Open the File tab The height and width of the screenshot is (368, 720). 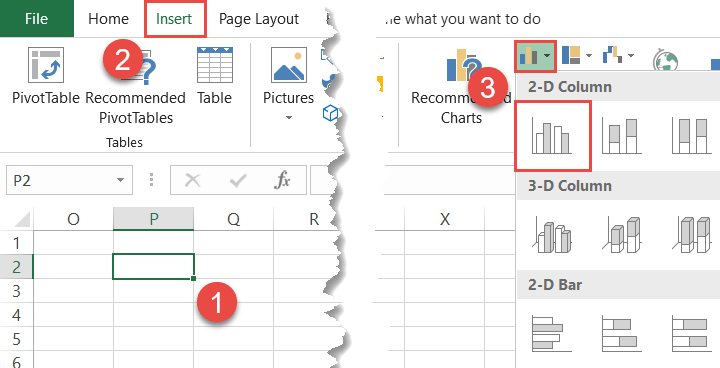click(x=37, y=19)
